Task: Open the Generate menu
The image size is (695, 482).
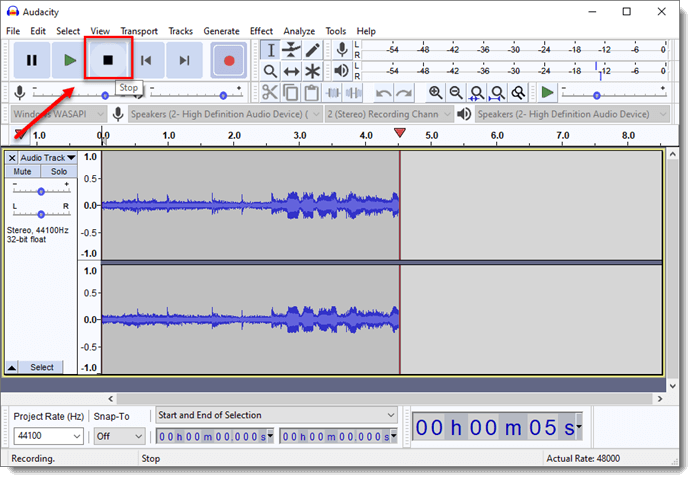Action: (221, 31)
